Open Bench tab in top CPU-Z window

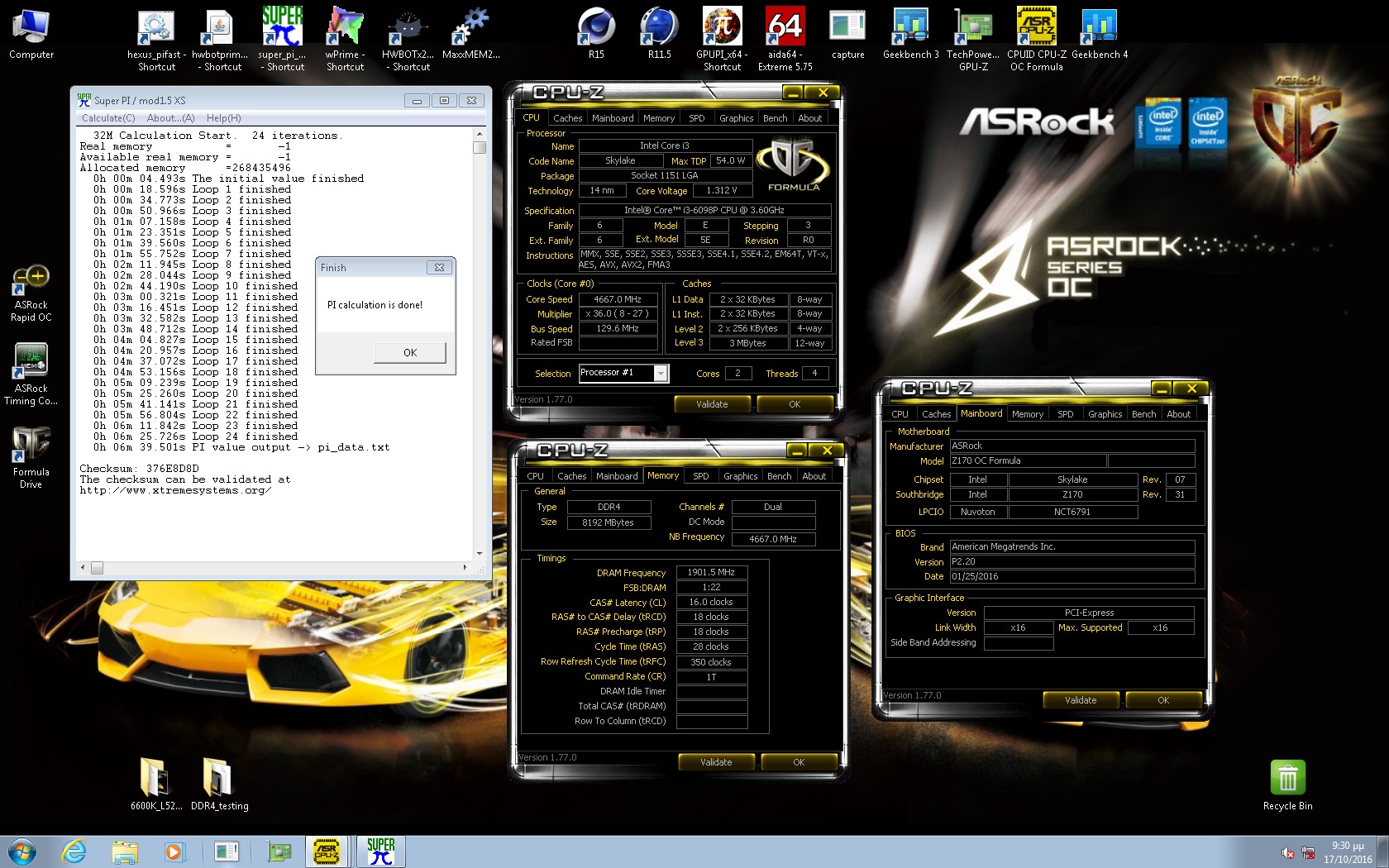[775, 118]
